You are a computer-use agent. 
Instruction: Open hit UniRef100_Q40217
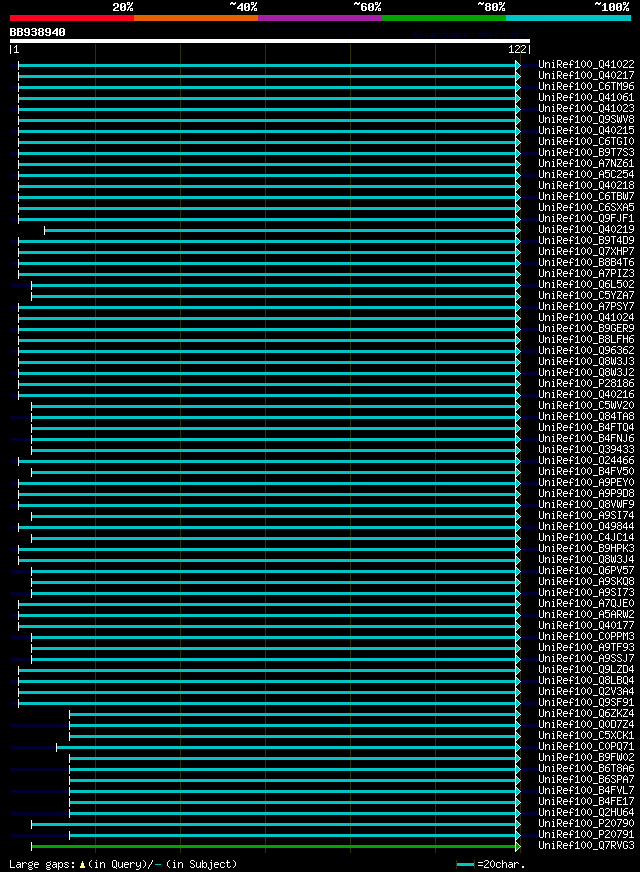[586, 76]
